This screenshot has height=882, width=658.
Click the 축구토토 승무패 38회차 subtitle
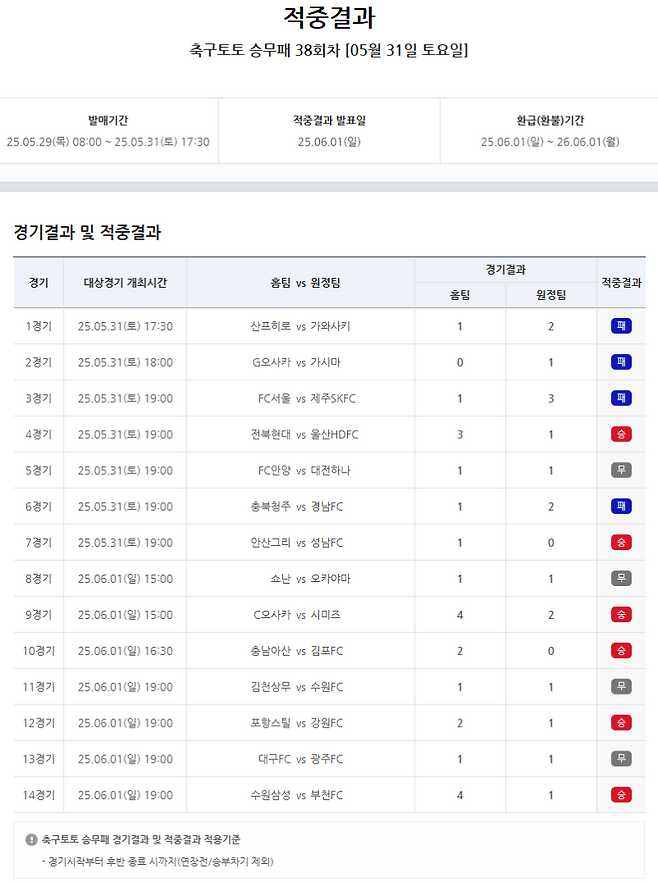[328, 50]
